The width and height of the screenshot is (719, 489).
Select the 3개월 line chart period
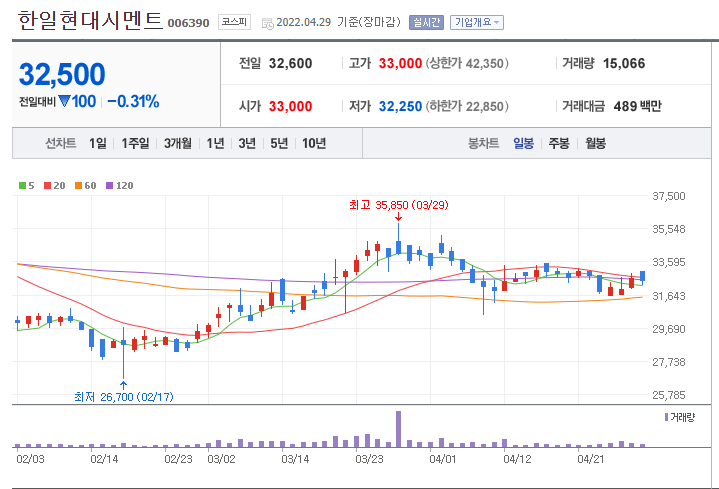(178, 144)
